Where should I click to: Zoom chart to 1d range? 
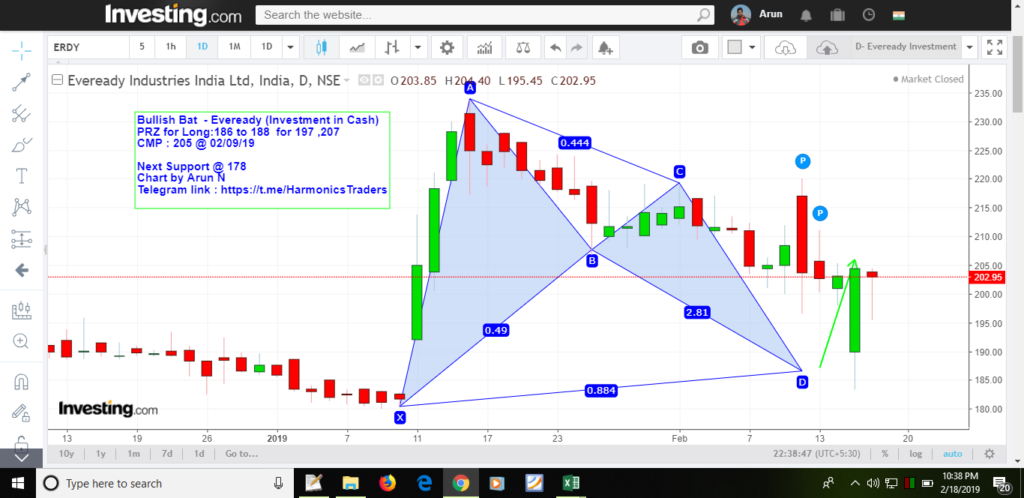click(199, 454)
